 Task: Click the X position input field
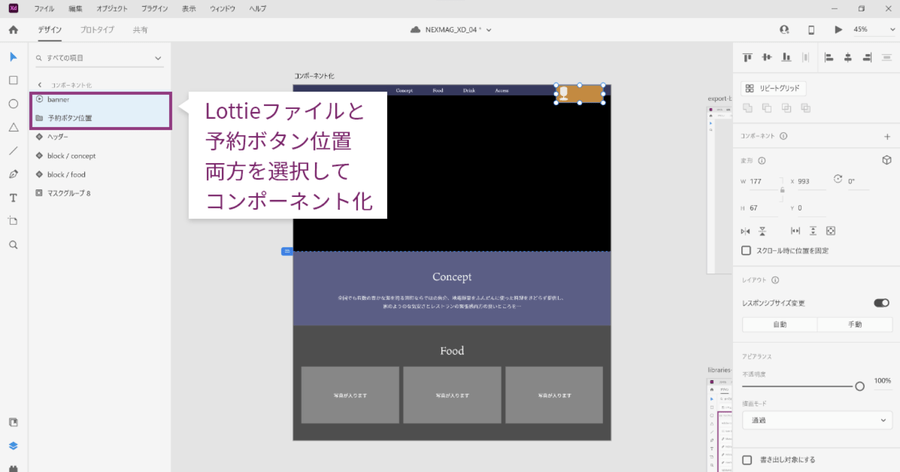(811, 181)
